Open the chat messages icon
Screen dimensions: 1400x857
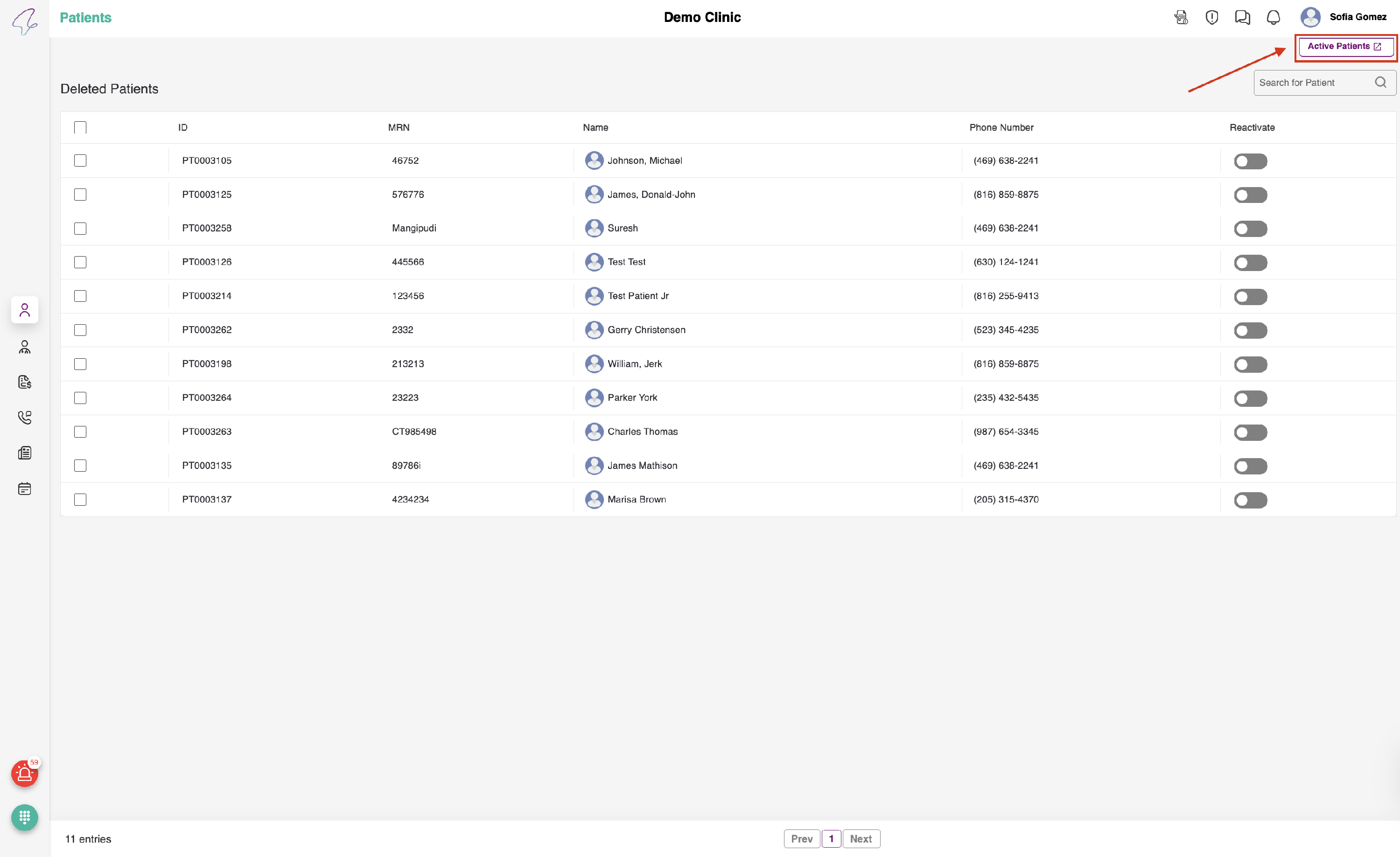point(1242,18)
